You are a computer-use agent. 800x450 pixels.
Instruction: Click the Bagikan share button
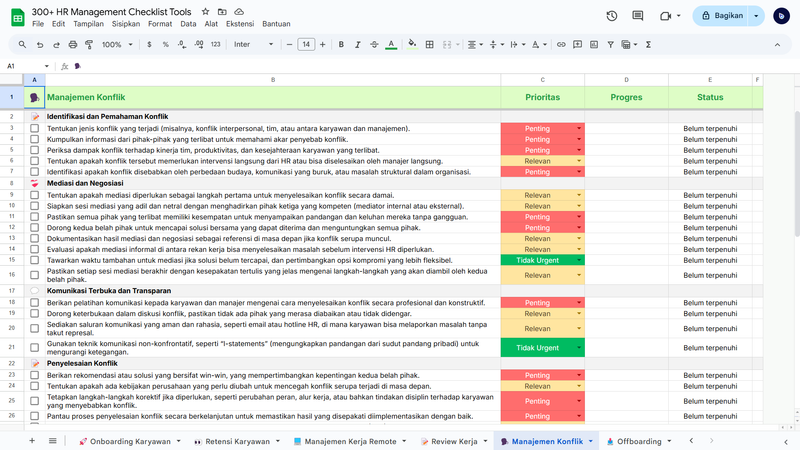722,16
